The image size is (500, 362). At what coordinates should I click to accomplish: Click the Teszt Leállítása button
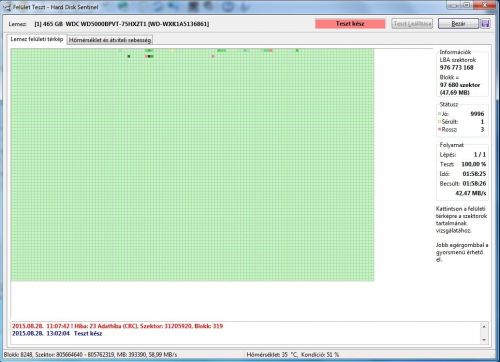412,24
